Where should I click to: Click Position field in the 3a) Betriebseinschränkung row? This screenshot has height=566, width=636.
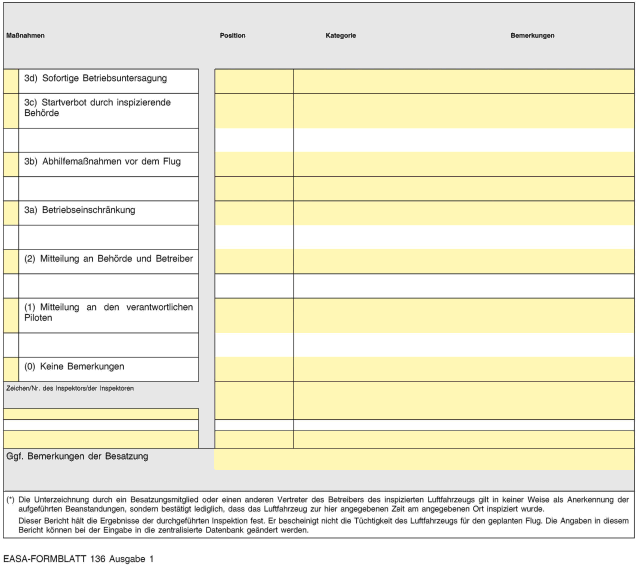(254, 213)
